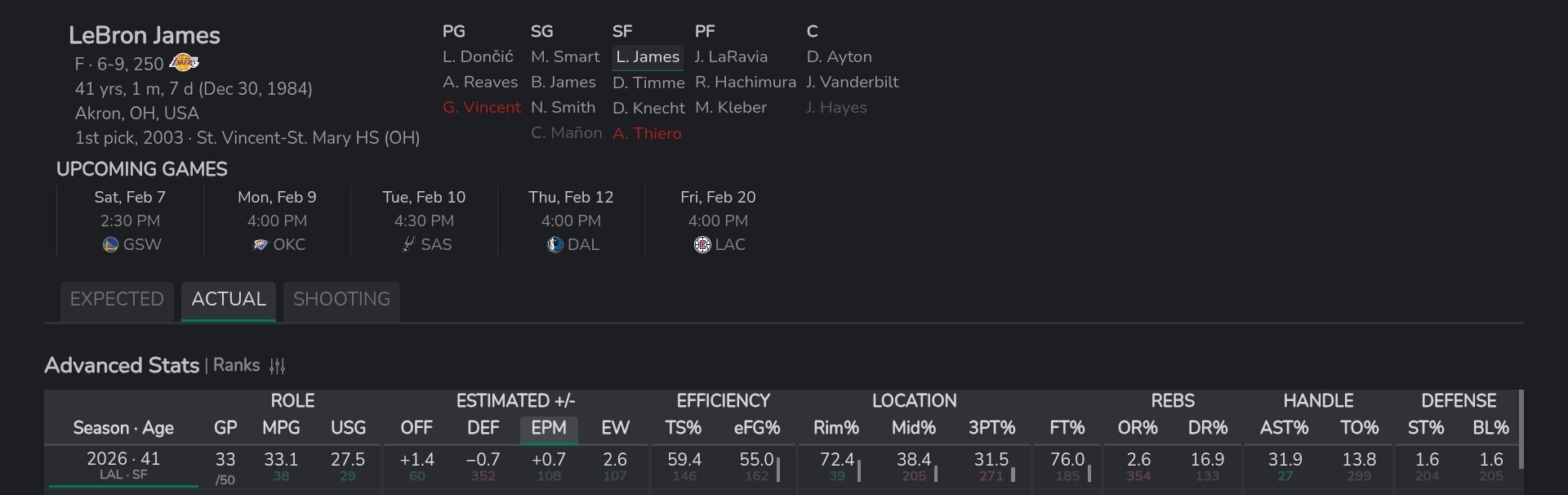Open the SHOOTING tab

click(x=341, y=300)
